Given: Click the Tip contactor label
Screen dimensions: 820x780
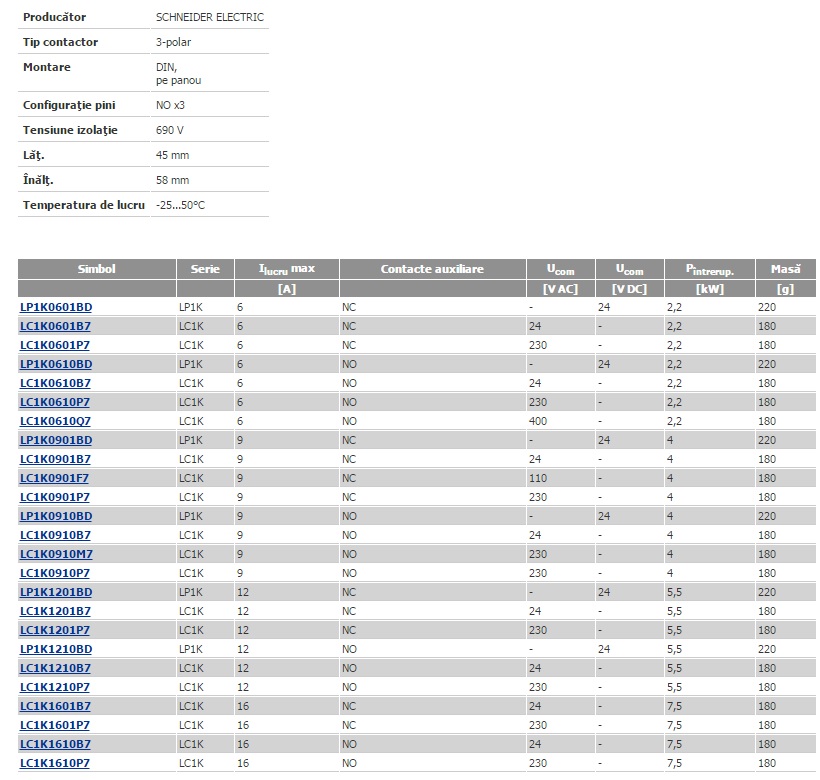Looking at the screenshot, I should point(60,42).
